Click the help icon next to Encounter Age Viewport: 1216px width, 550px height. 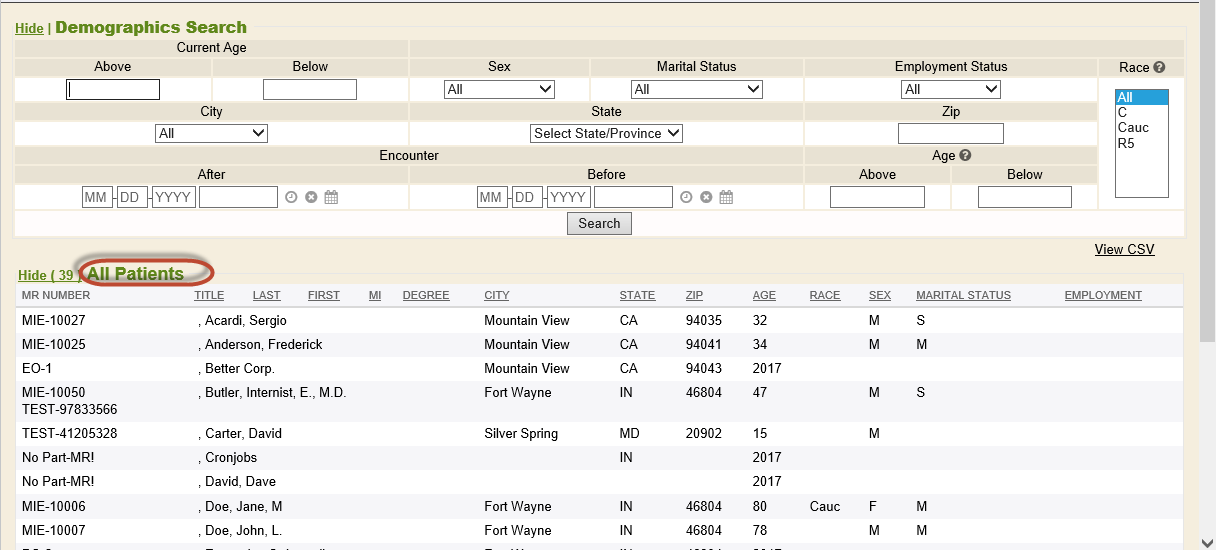point(966,156)
